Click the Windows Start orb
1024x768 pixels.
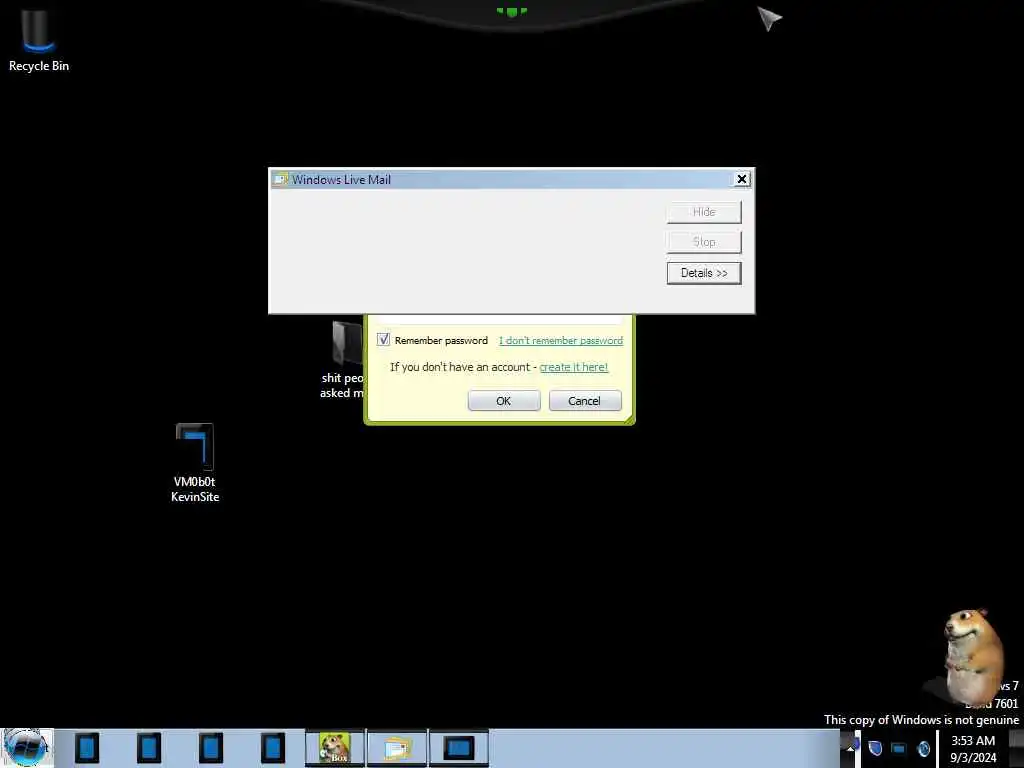(27, 748)
